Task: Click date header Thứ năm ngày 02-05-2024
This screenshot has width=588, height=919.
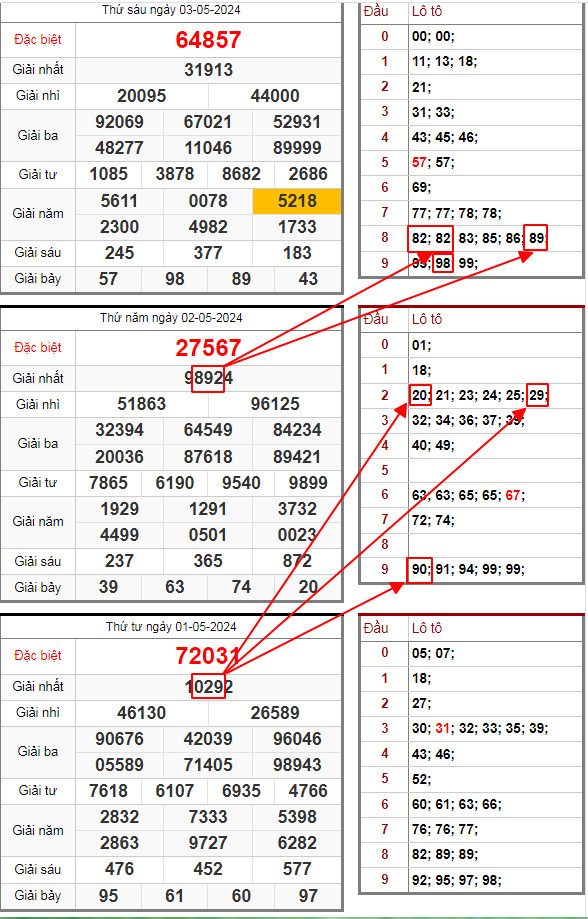Action: tap(171, 318)
